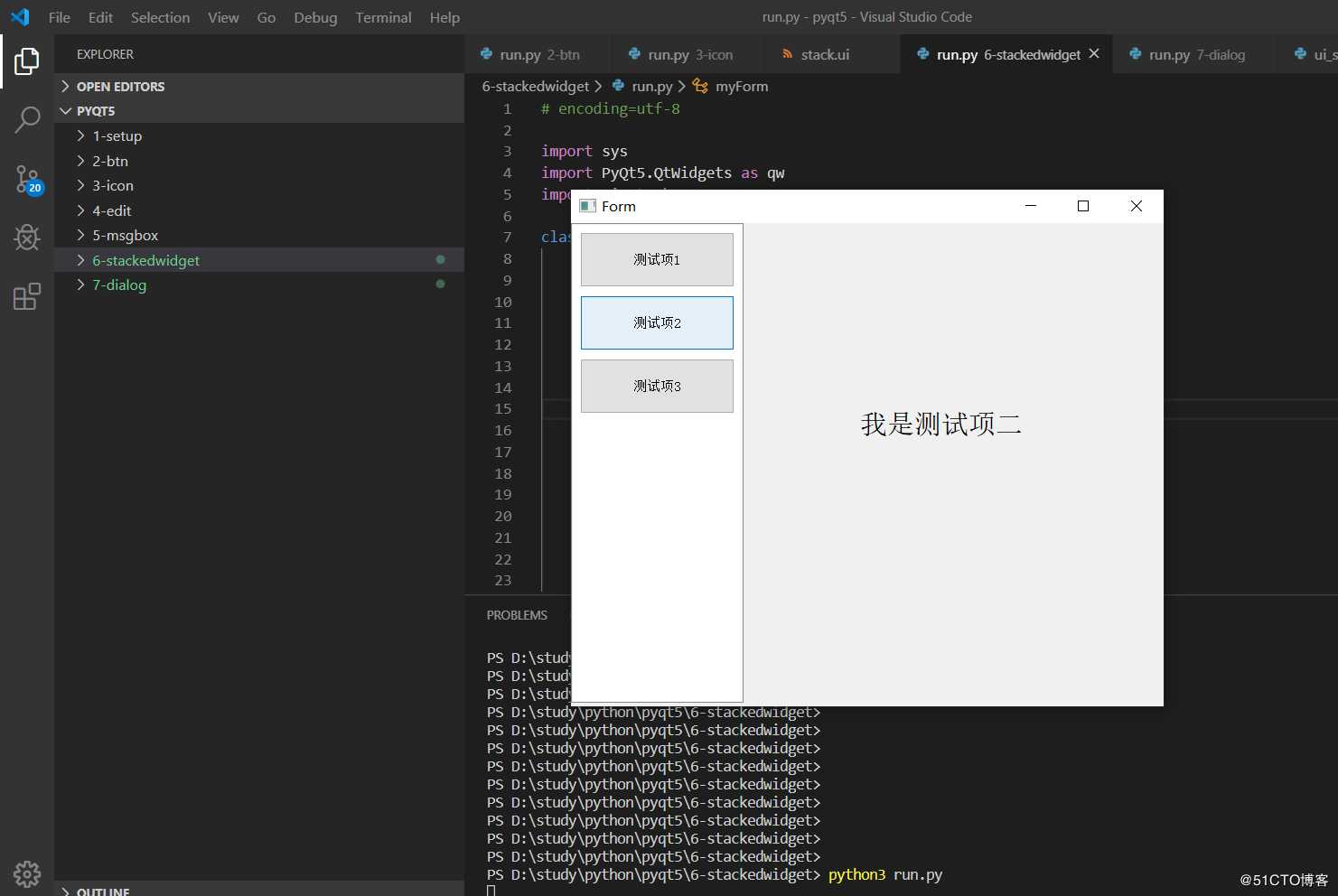This screenshot has width=1338, height=896.
Task: Click the 6-stackedwidget breadcrumb segment
Action: pos(535,86)
